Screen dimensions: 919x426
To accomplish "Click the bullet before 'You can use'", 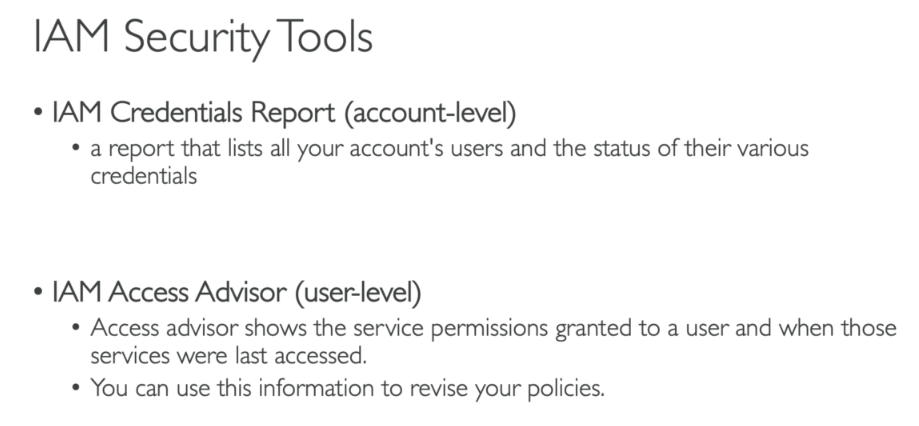I will (76, 387).
